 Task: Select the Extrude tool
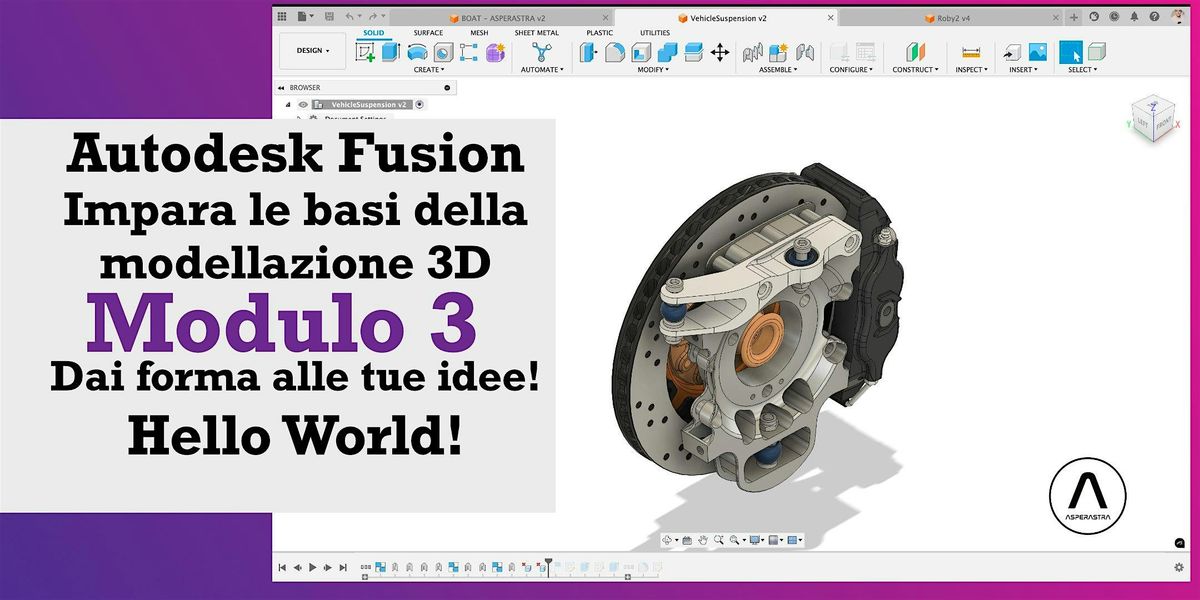391,53
